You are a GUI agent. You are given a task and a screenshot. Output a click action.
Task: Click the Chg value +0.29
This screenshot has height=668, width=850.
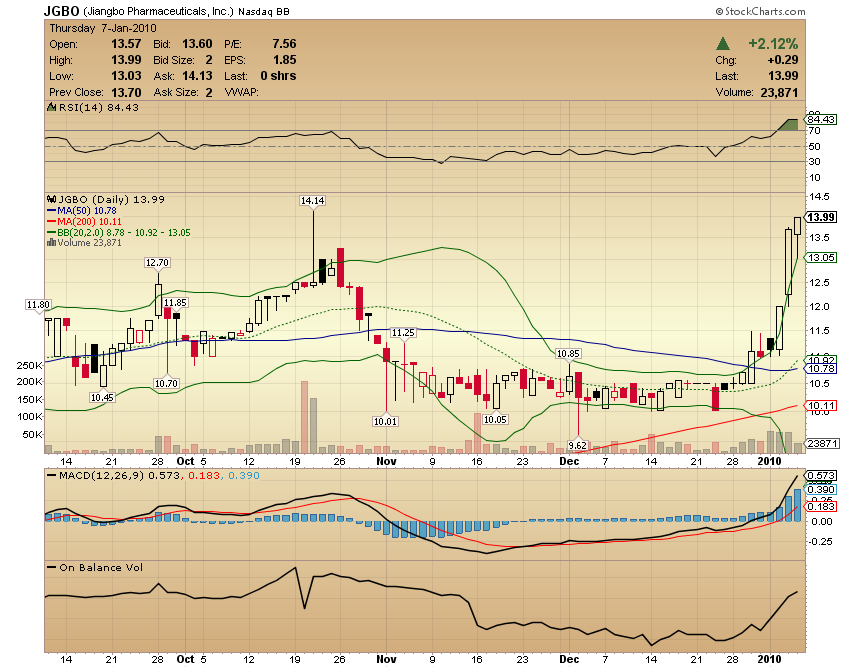(x=782, y=60)
